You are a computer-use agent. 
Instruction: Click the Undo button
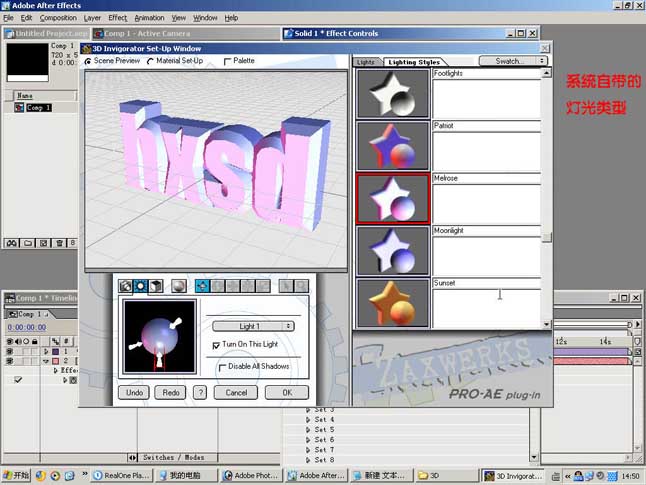[134, 392]
